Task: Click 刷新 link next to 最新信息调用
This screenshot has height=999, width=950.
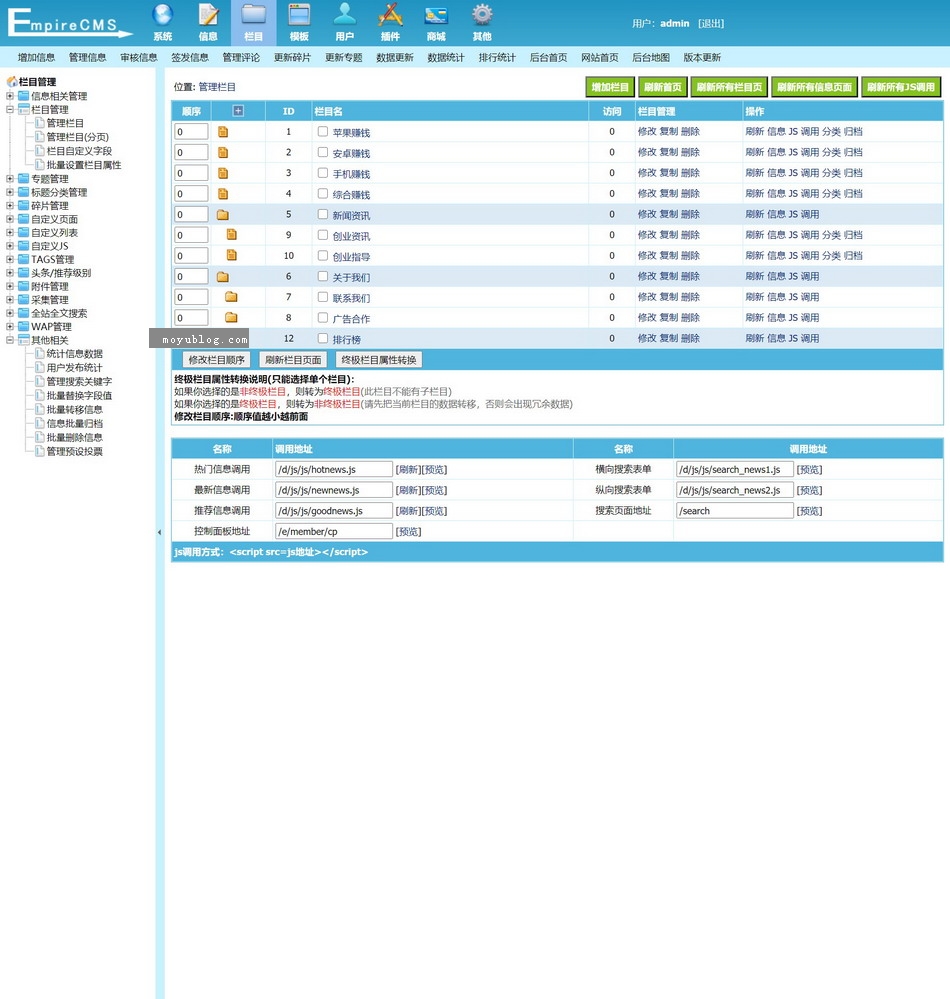Action: click(x=408, y=490)
